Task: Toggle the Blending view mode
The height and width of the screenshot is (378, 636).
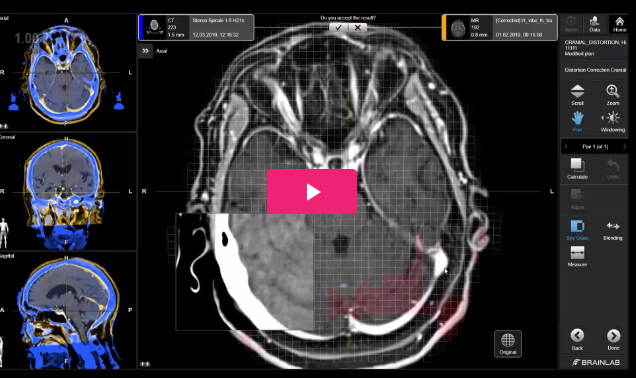Action: [x=612, y=230]
